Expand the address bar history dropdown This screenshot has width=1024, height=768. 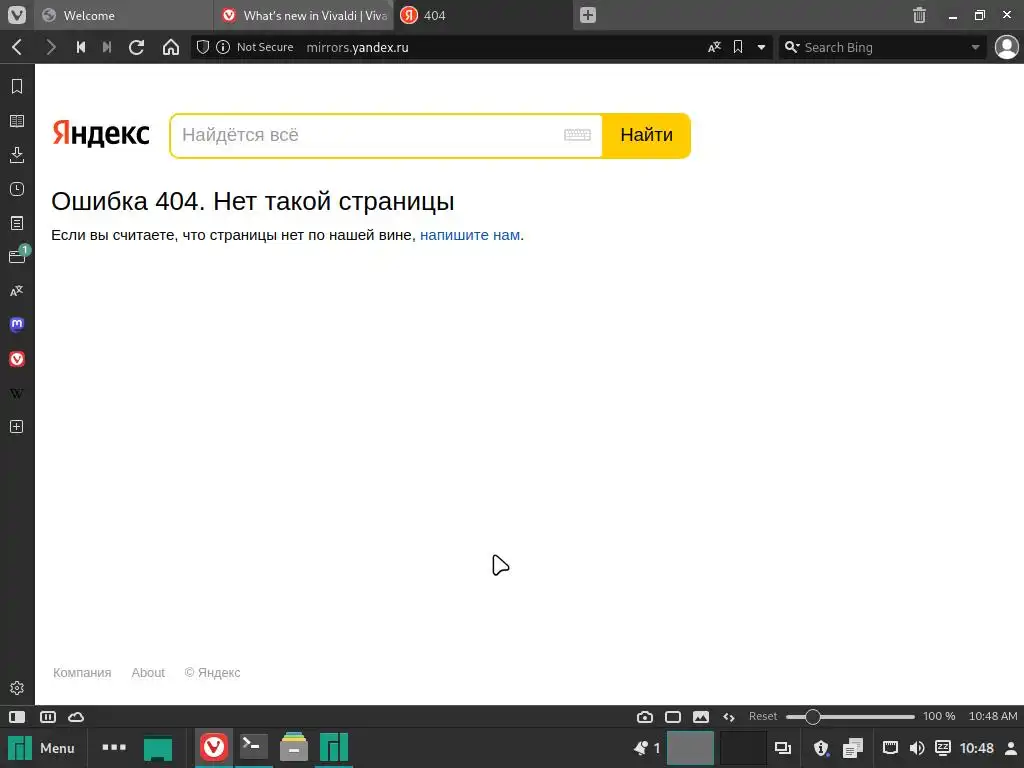761,47
